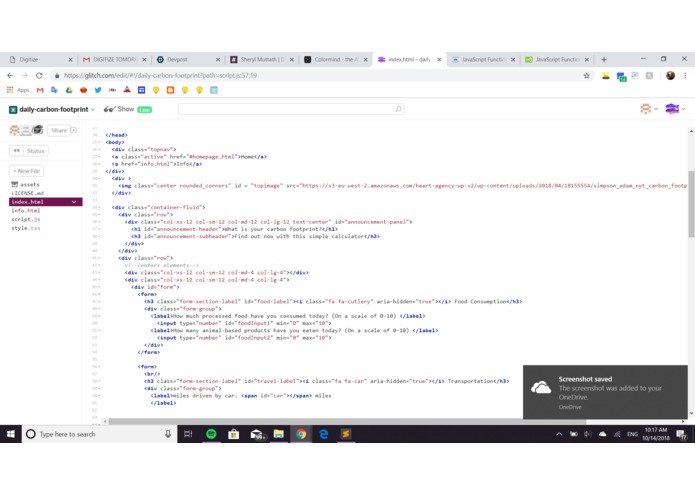
Task: Open the blue calendar-style bookmark
Action: pos(141,90)
